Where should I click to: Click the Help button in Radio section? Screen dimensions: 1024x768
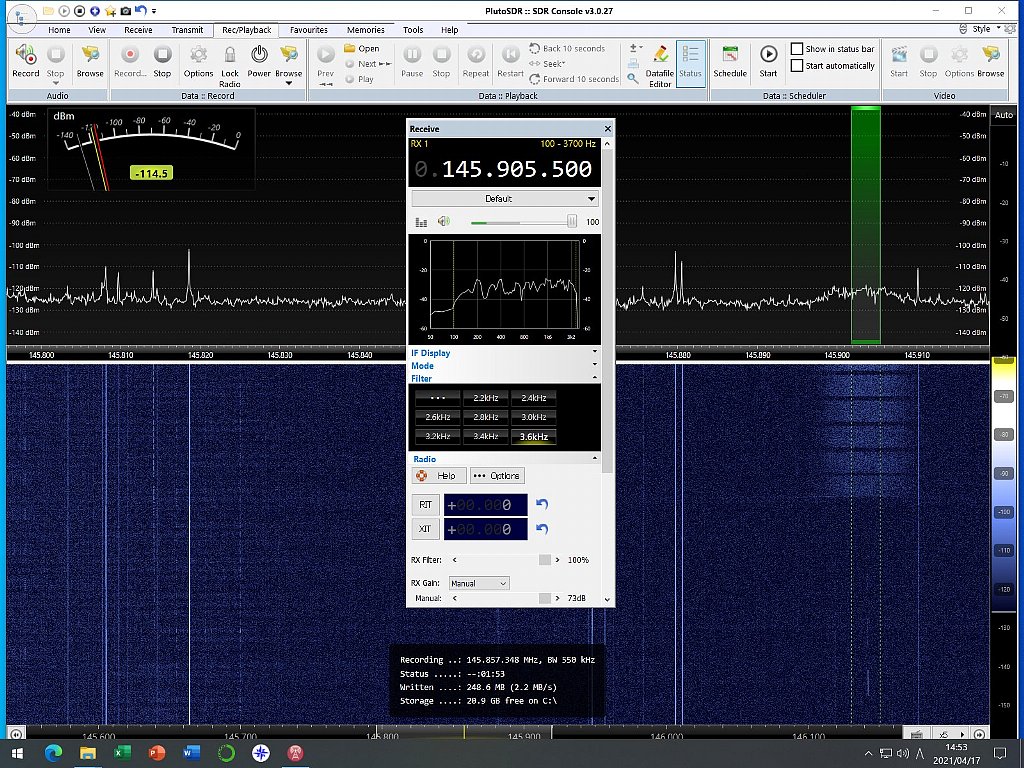coord(439,475)
